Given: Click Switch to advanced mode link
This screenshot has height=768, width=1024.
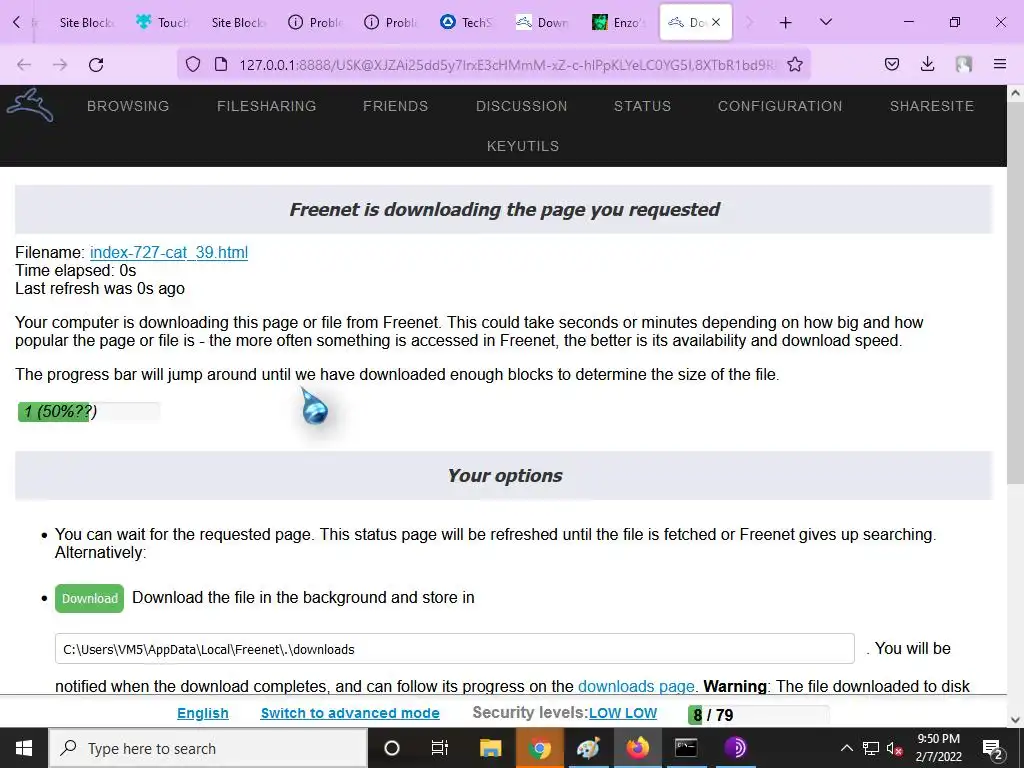Looking at the screenshot, I should pos(350,713).
